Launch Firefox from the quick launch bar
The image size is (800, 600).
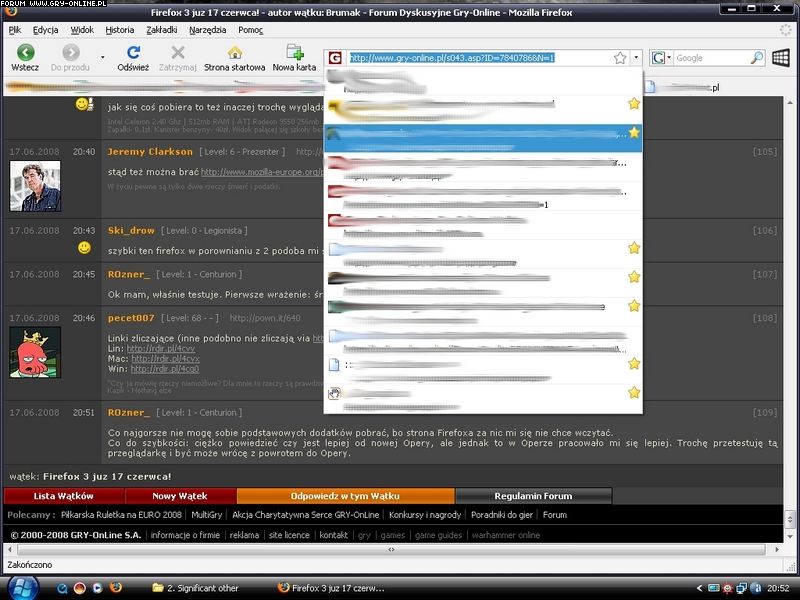pyautogui.click(x=116, y=588)
